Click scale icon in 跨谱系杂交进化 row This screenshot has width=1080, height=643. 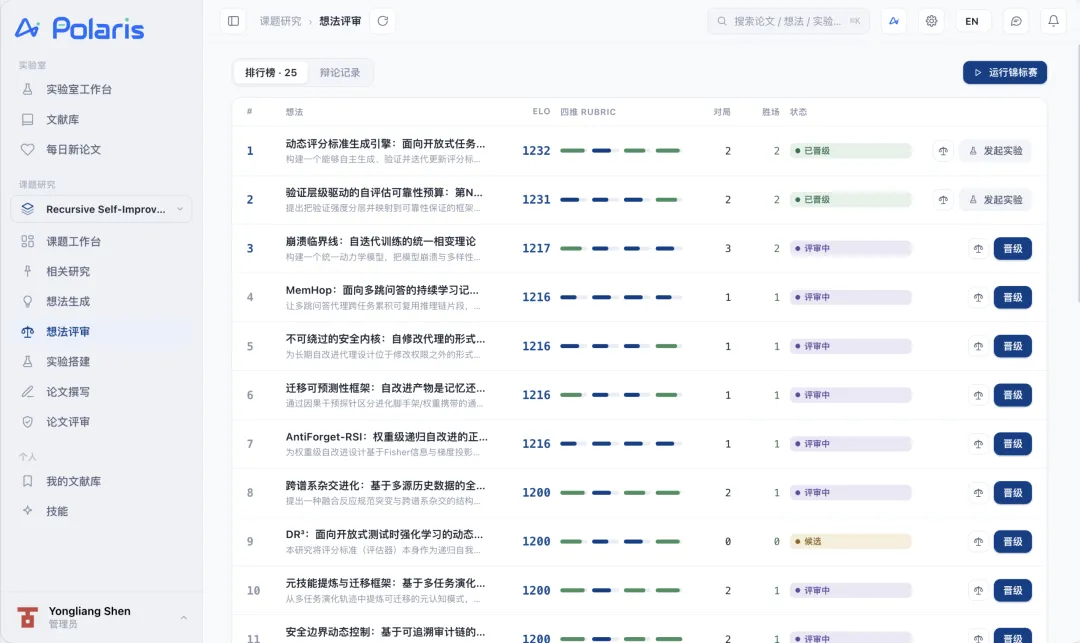tap(978, 493)
